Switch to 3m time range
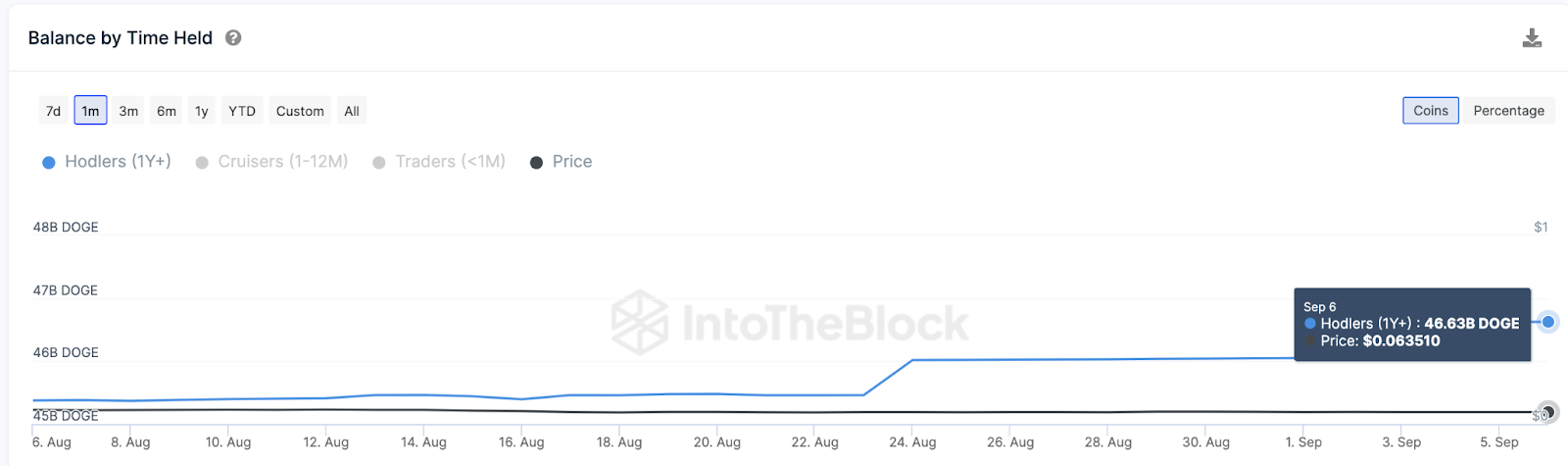The image size is (1568, 466). (x=128, y=111)
